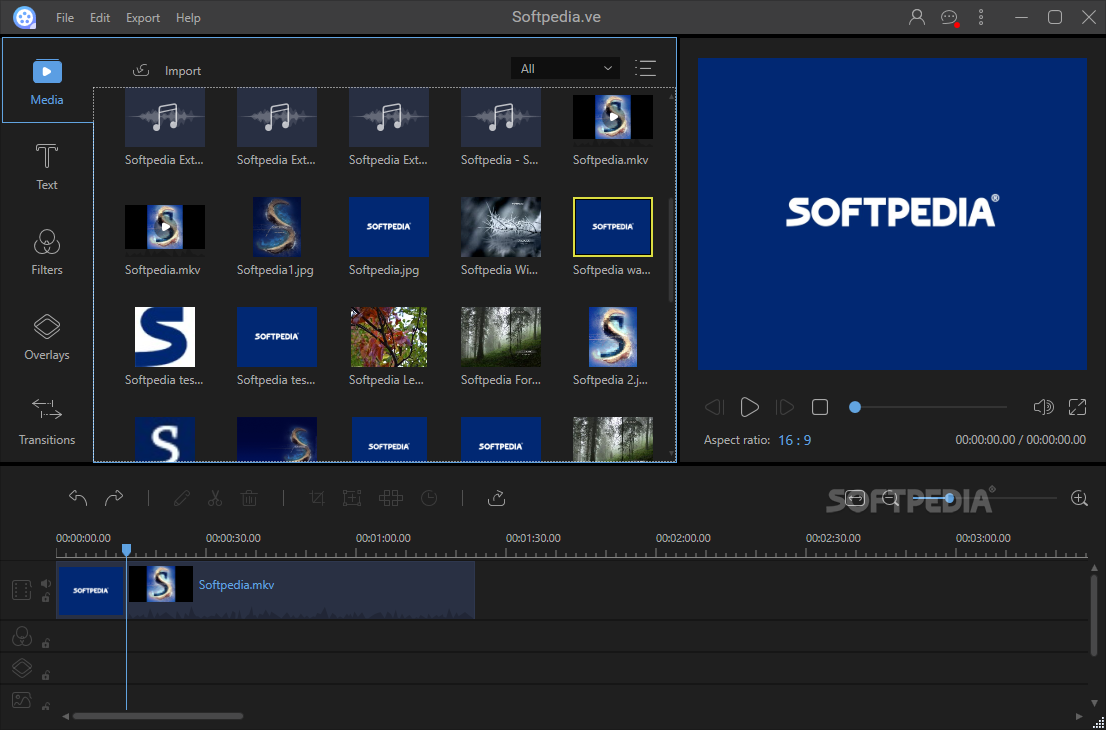Open the Overlays panel
1106x730 pixels.
[x=47, y=336]
